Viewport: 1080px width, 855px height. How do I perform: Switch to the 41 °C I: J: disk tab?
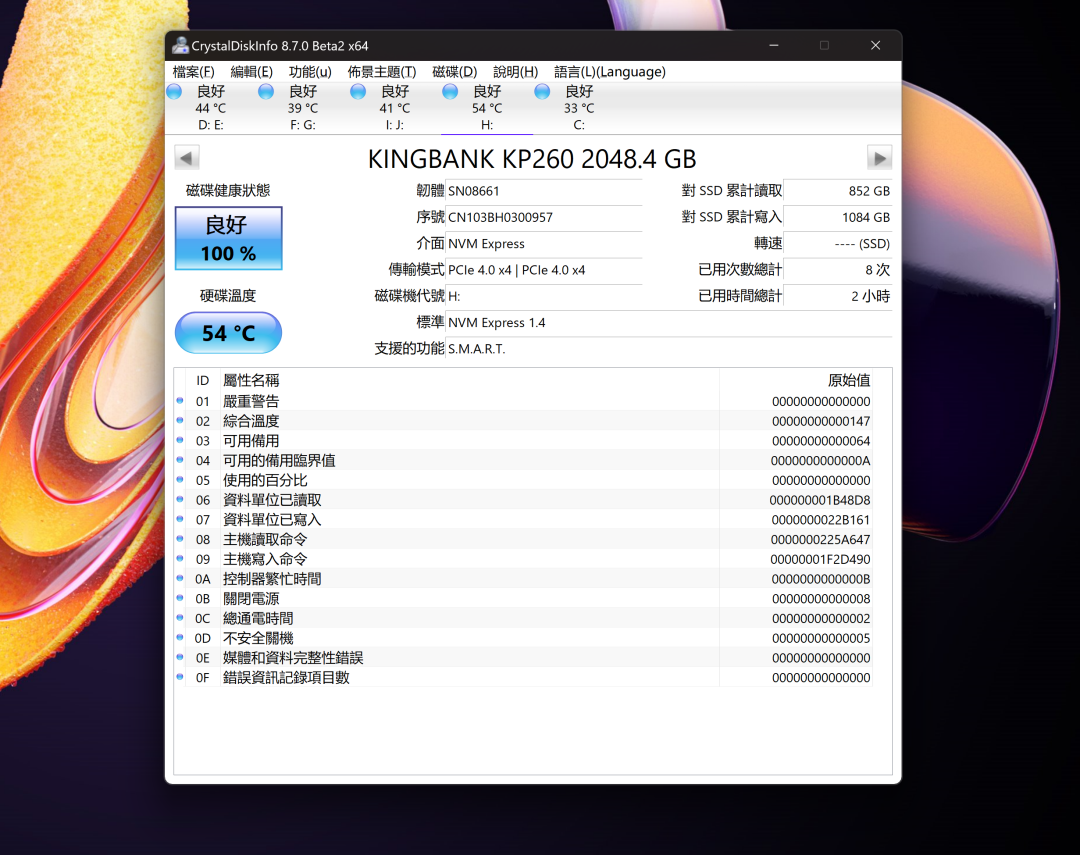(395, 108)
